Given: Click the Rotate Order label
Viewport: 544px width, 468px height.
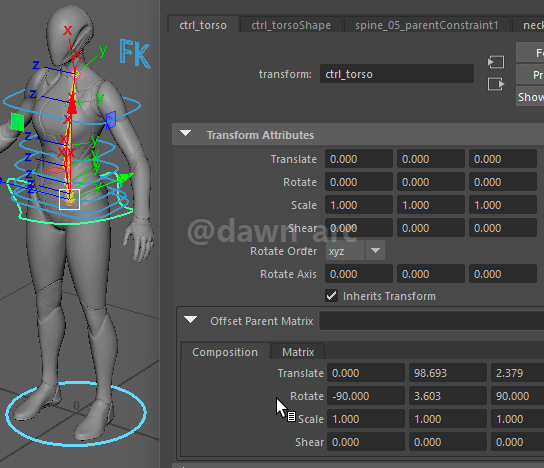Looking at the screenshot, I should pos(283,251).
